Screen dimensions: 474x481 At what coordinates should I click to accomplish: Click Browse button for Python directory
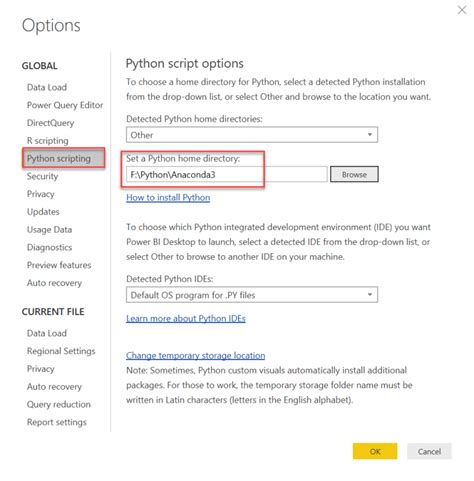pos(354,174)
